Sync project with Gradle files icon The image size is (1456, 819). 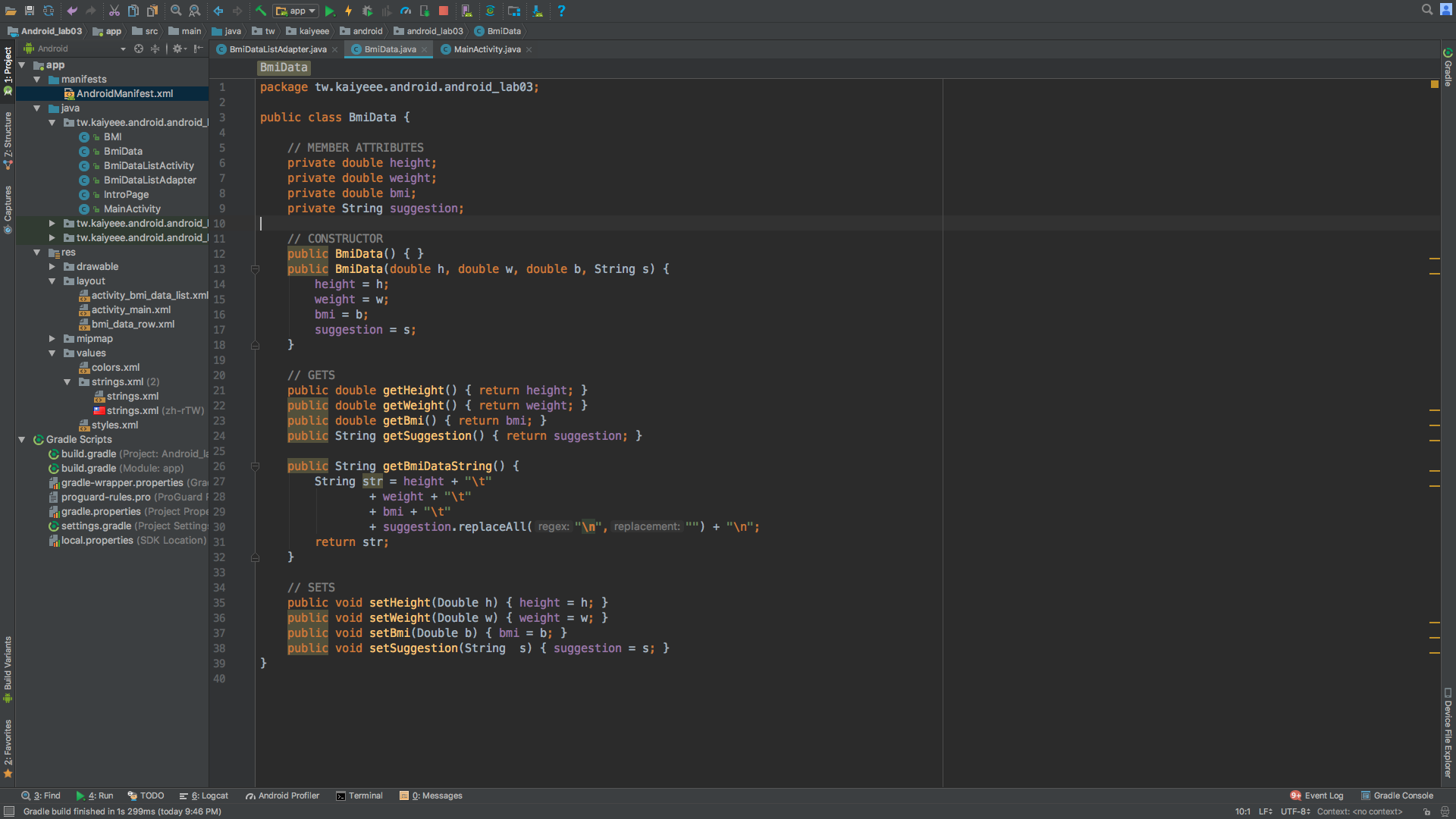pos(491,11)
